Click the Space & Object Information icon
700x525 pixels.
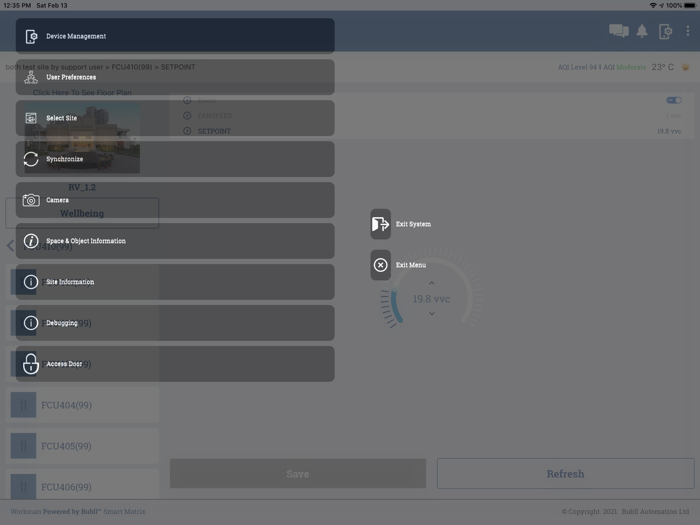31,241
